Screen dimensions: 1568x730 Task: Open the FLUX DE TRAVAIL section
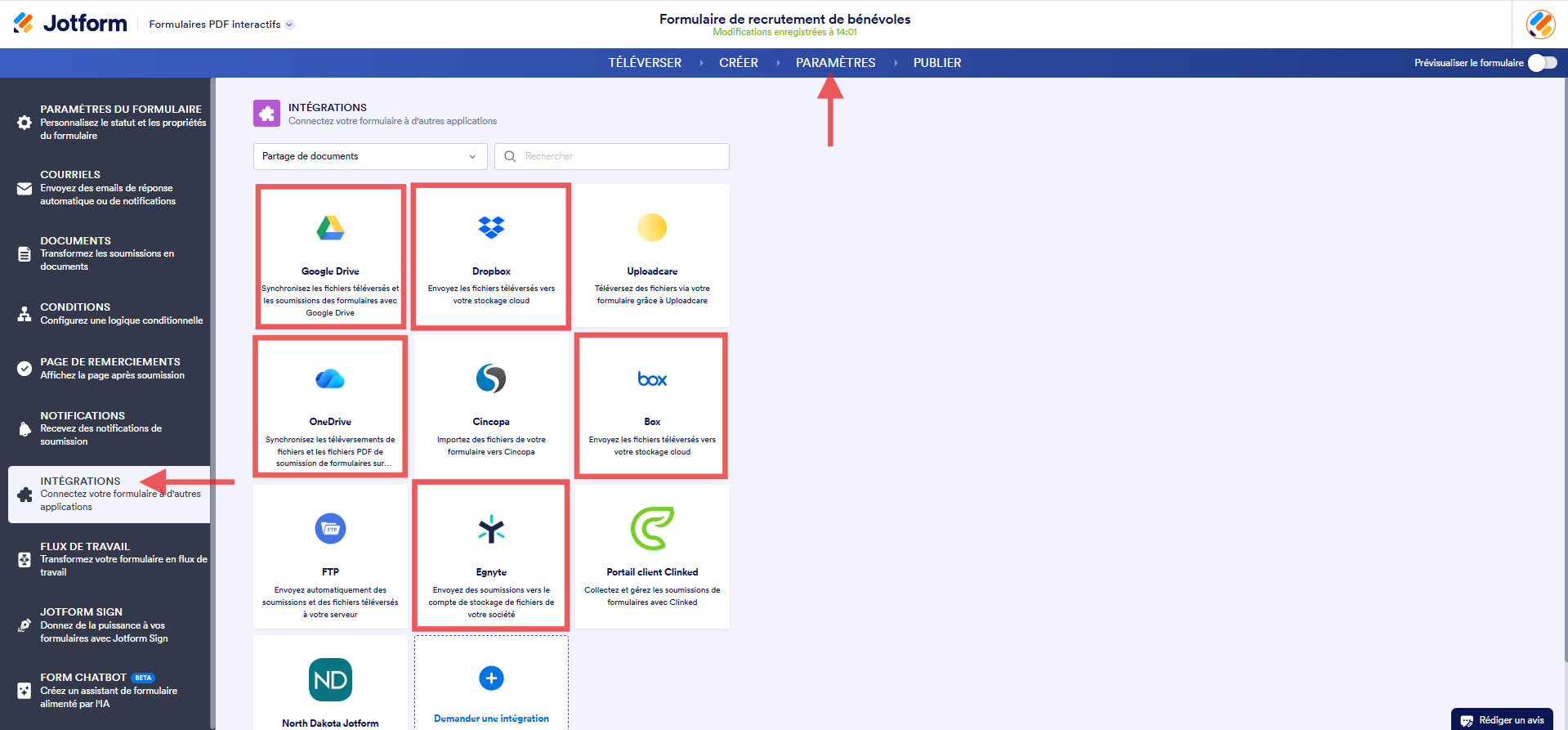(x=109, y=559)
